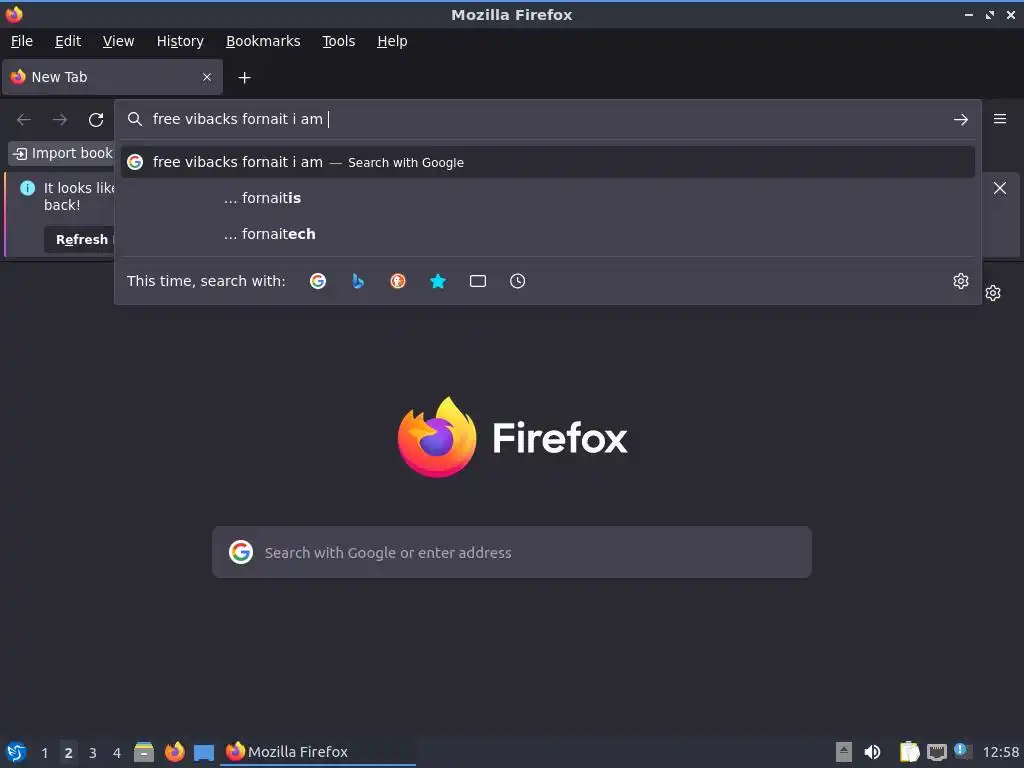
Task: Search this time with Bing icon
Action: tap(358, 281)
